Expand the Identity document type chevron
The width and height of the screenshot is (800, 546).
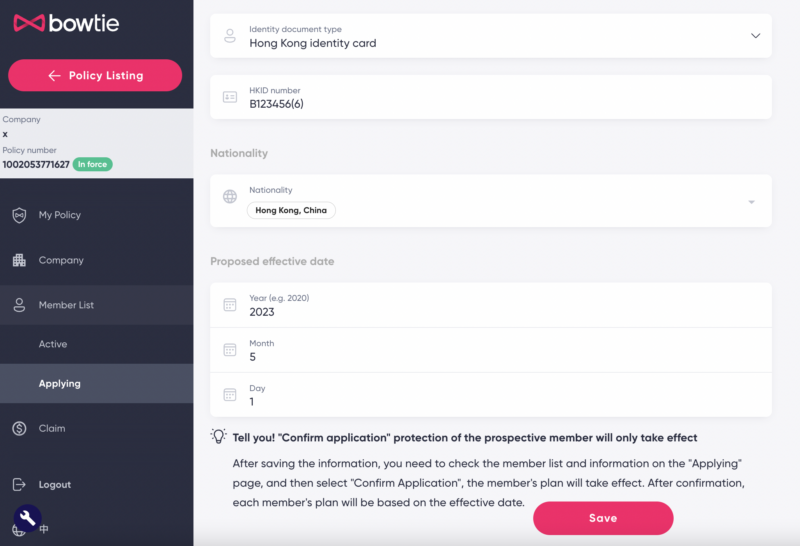755,36
